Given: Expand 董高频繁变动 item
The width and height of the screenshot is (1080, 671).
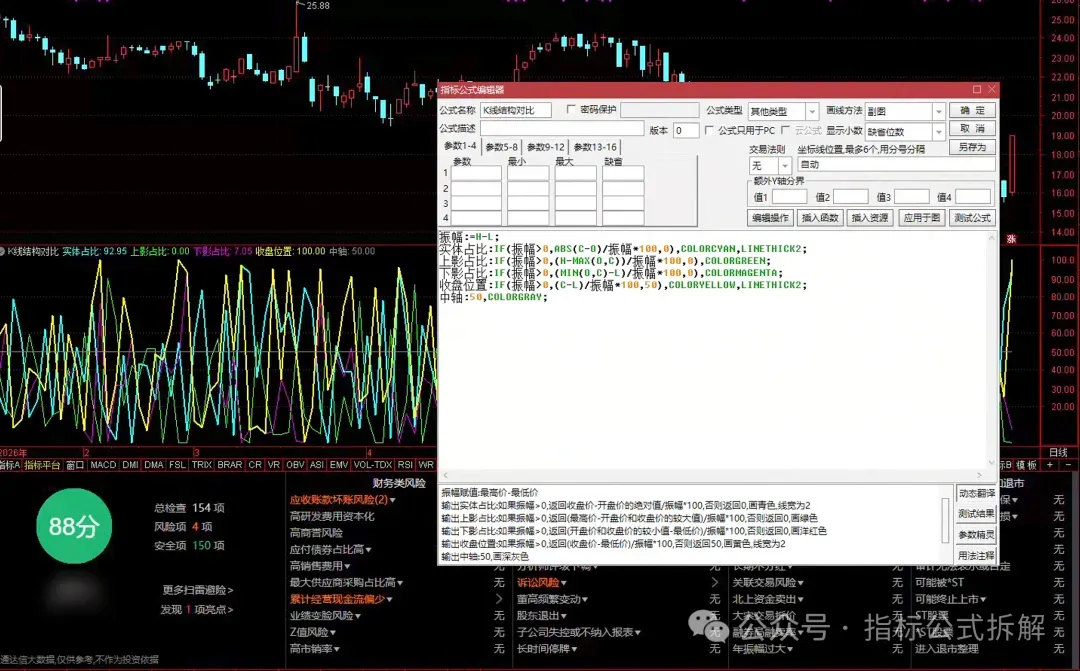Looking at the screenshot, I should click(585, 599).
